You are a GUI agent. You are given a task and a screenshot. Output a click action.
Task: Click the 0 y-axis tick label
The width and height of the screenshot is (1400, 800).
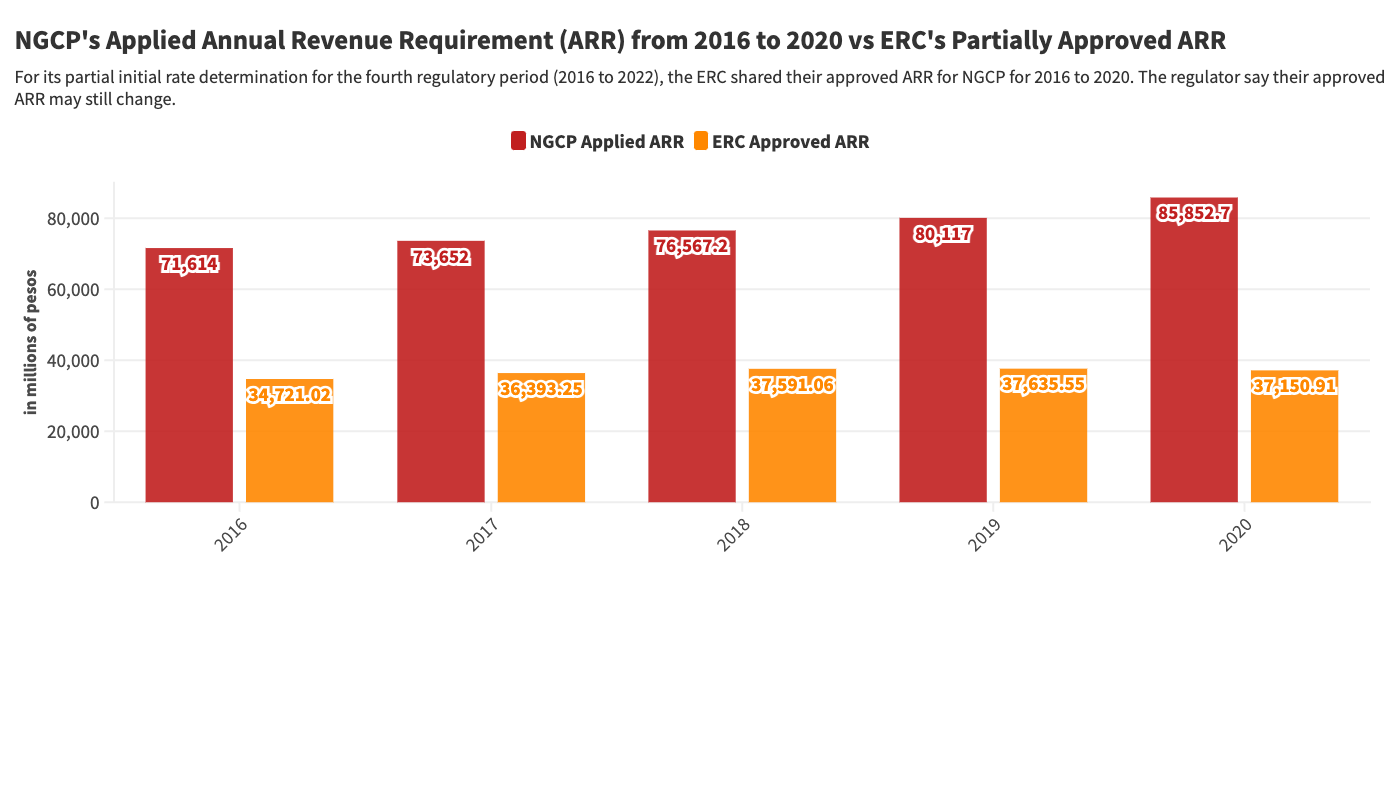point(95,503)
